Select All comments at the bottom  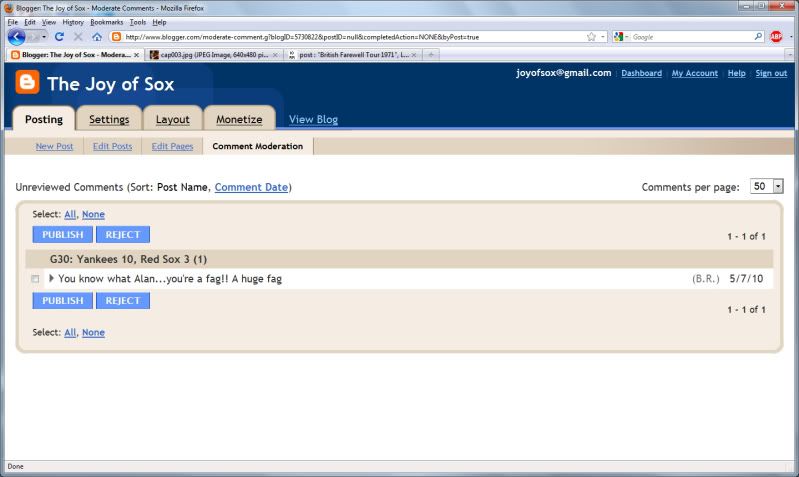click(x=70, y=332)
